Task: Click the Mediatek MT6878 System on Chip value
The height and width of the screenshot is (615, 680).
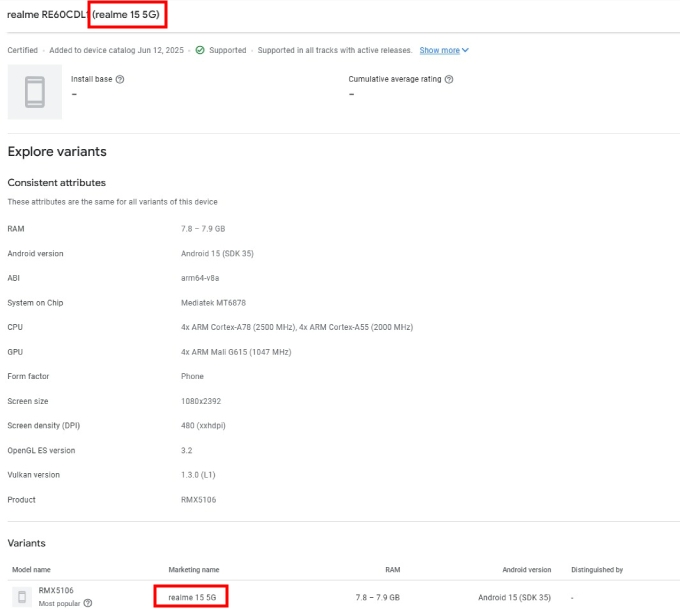Action: point(213,303)
